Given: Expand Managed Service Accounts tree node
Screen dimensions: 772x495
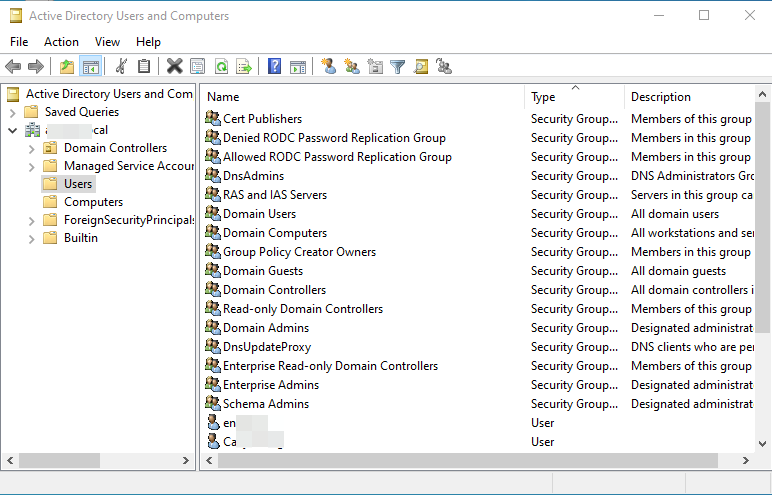Looking at the screenshot, I should [31, 166].
